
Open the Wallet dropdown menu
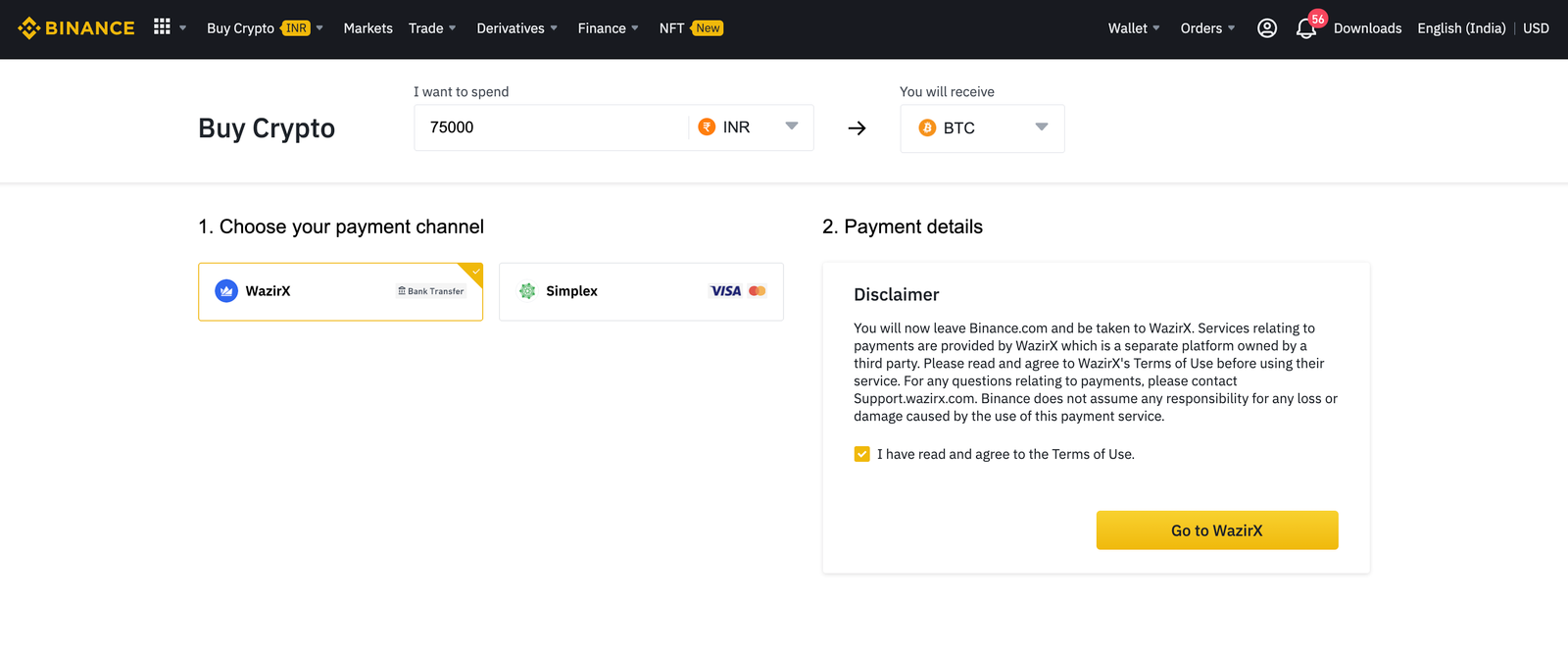[1133, 28]
